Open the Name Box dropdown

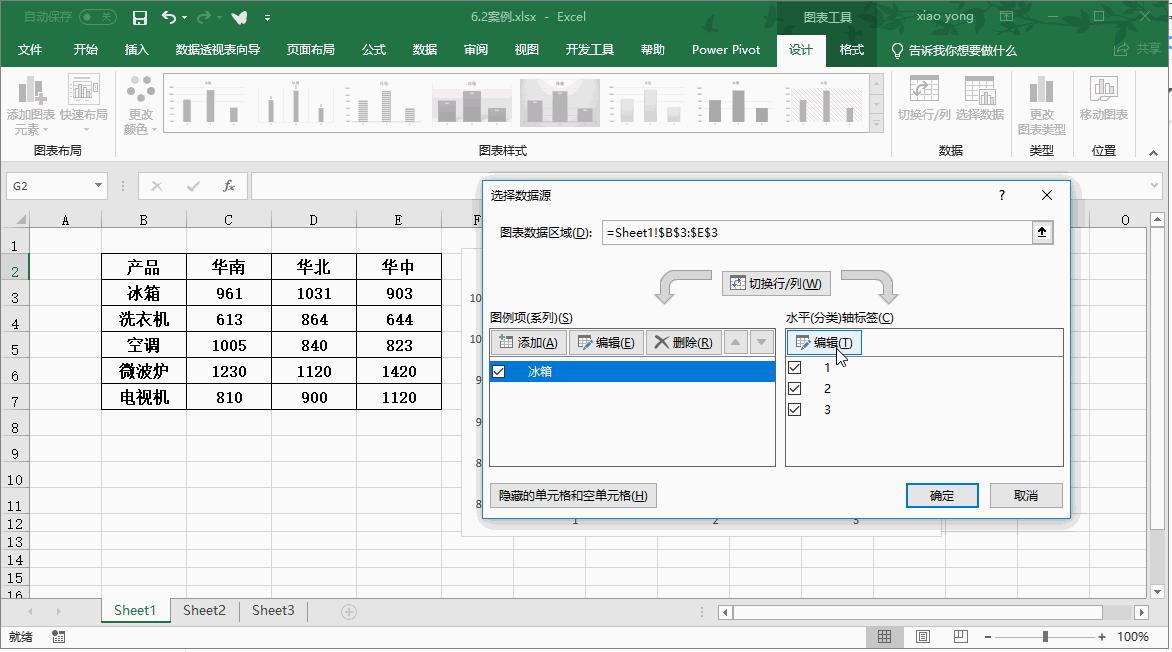[97, 186]
